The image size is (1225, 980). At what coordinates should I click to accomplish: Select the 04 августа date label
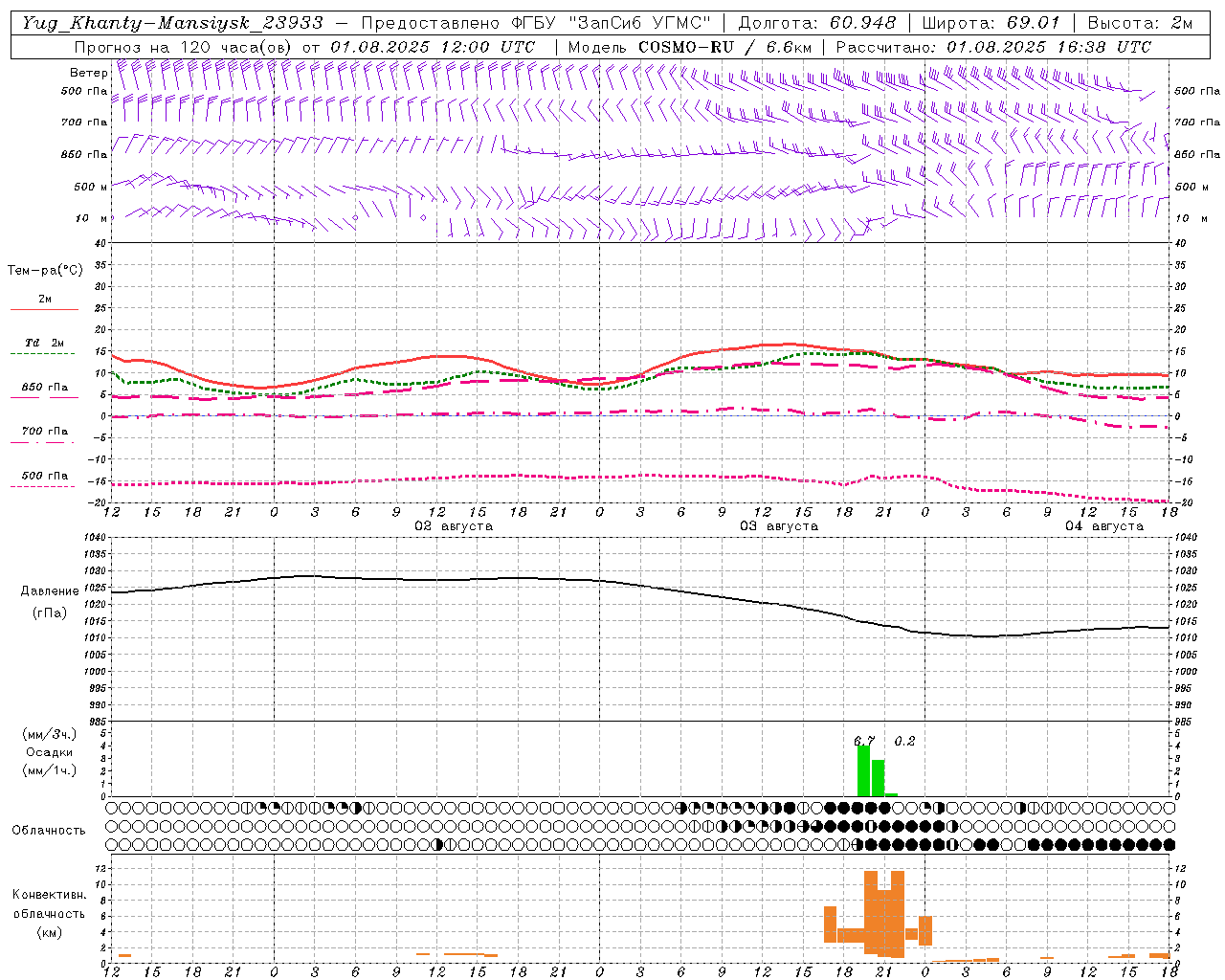[1104, 526]
